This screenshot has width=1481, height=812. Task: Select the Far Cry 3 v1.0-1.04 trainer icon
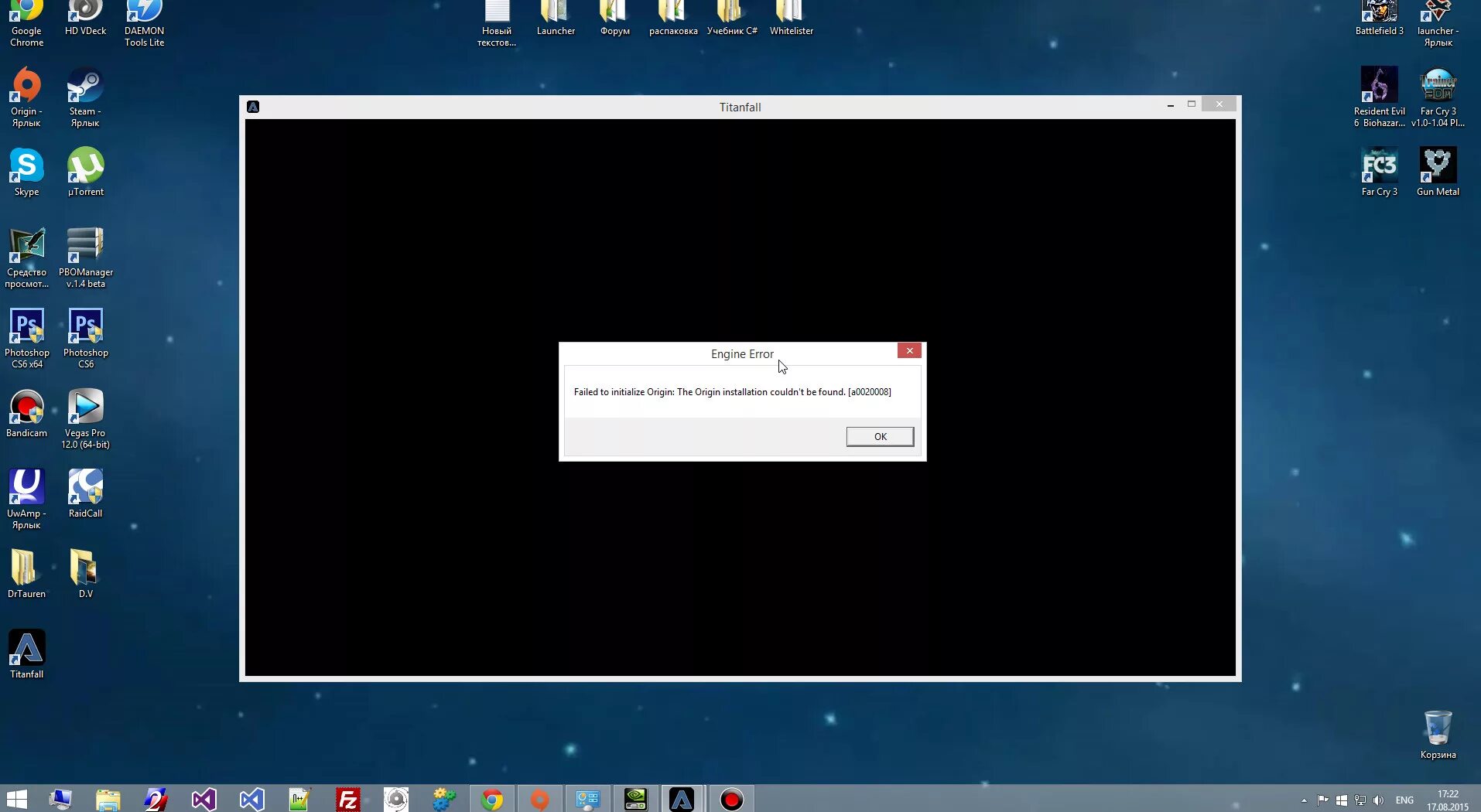(x=1438, y=97)
